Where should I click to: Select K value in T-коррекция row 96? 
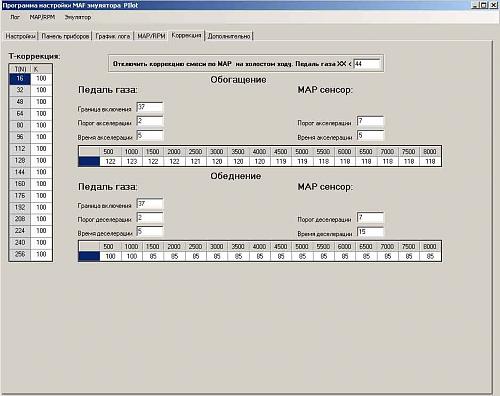coord(41,137)
